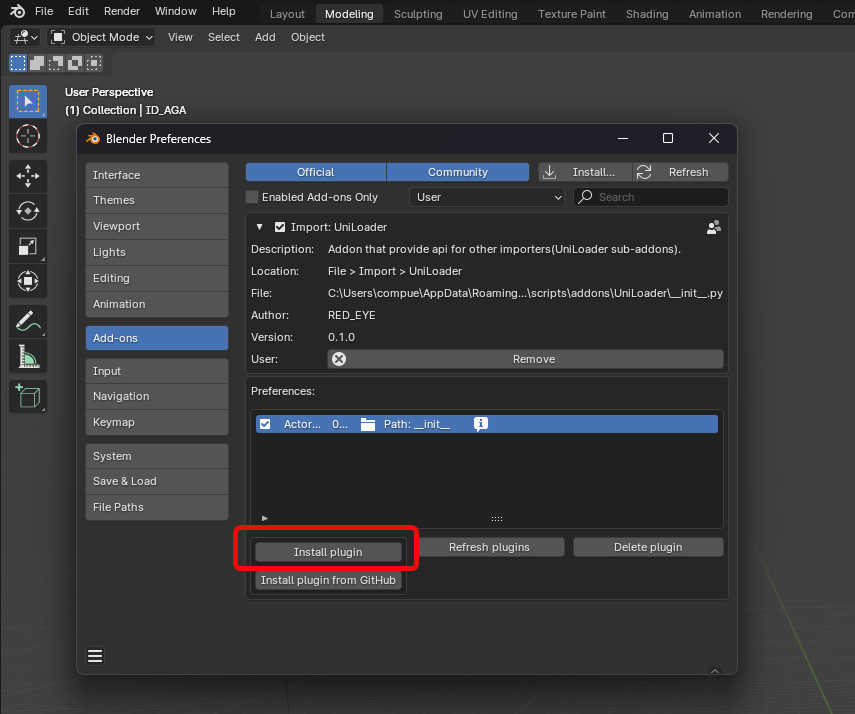Screen dimensions: 855x714
Task: Open the Interface preferences section
Action: pos(157,175)
